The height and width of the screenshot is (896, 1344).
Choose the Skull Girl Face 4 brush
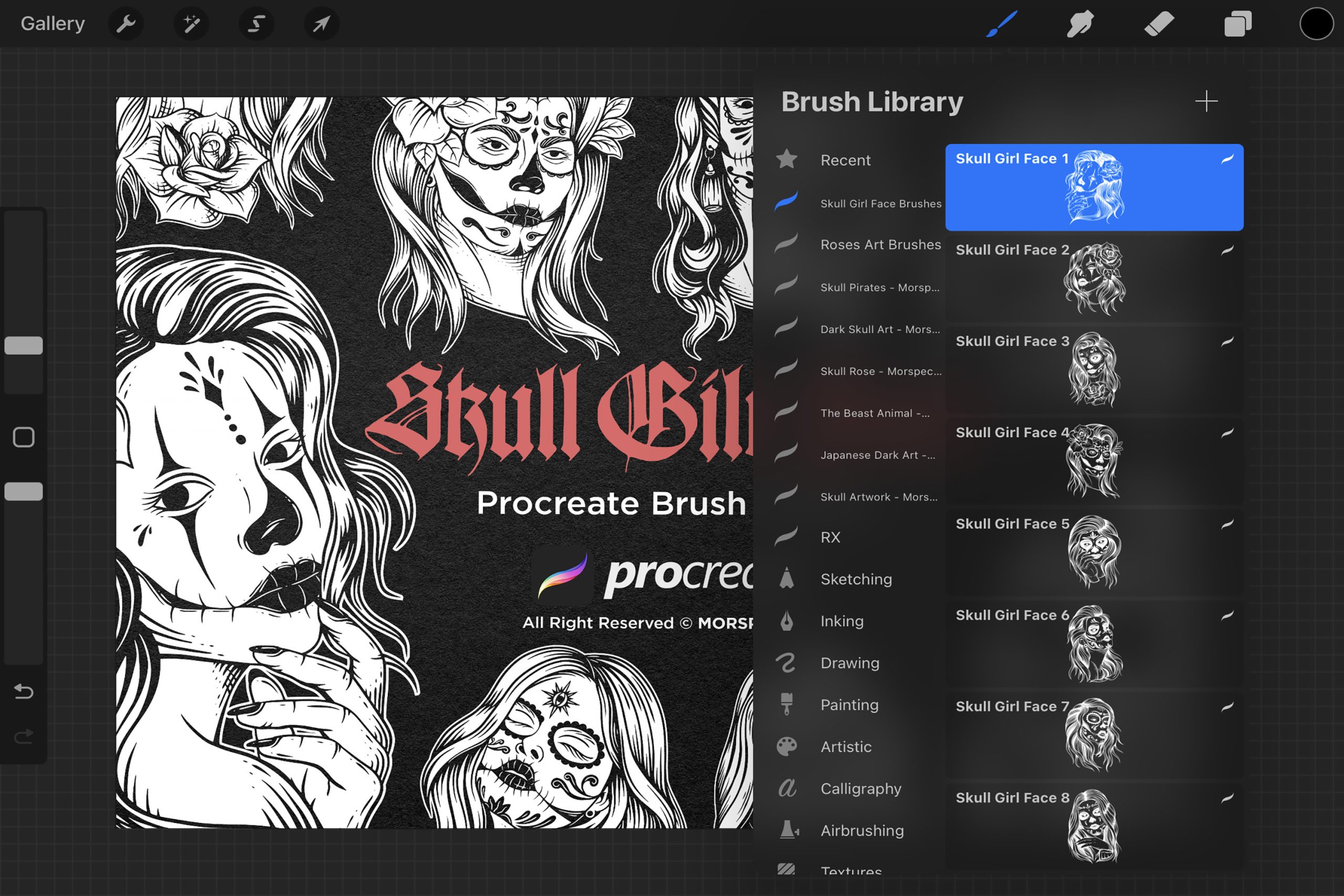click(1094, 461)
